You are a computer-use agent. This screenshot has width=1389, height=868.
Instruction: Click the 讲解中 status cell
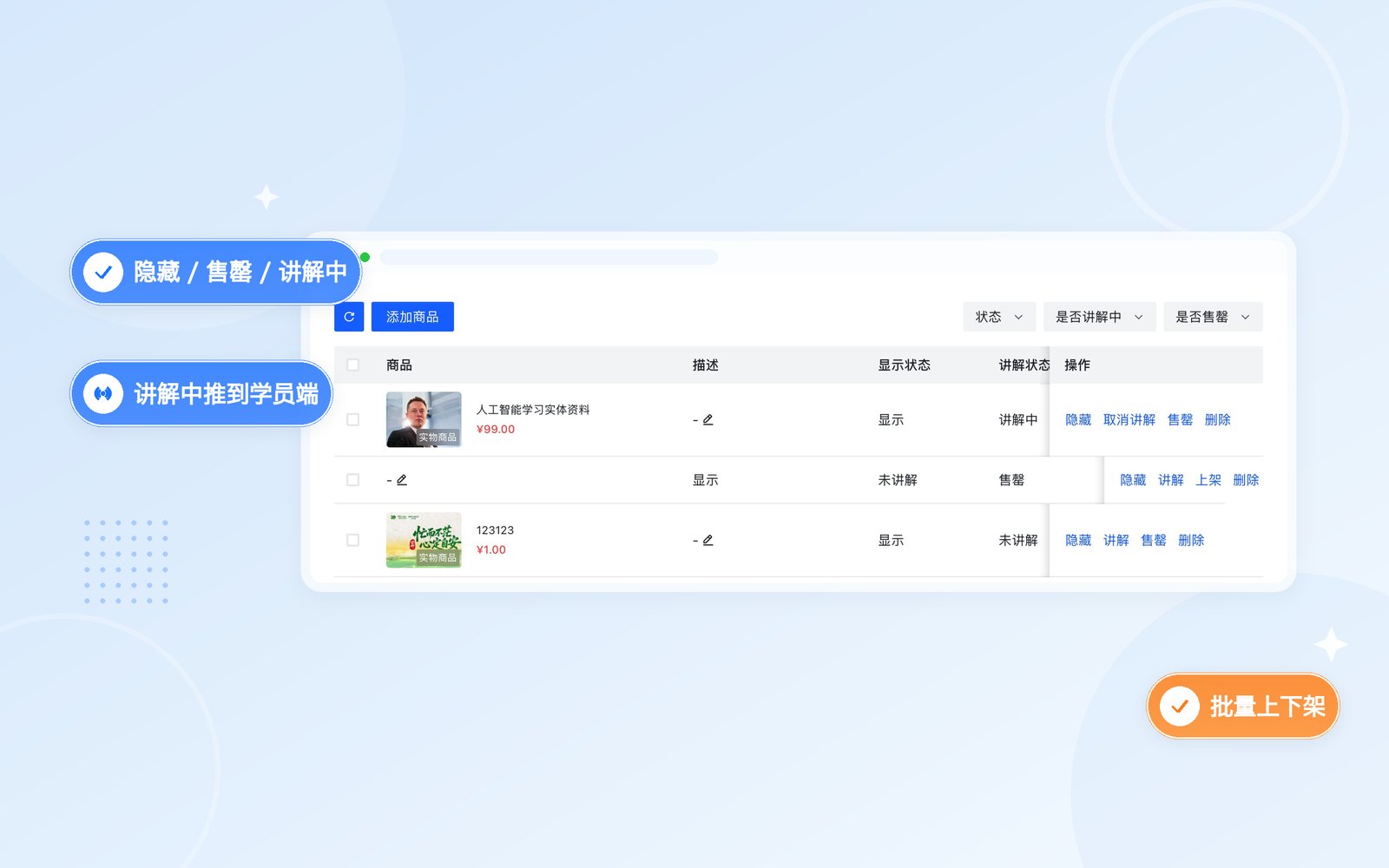(x=1018, y=419)
